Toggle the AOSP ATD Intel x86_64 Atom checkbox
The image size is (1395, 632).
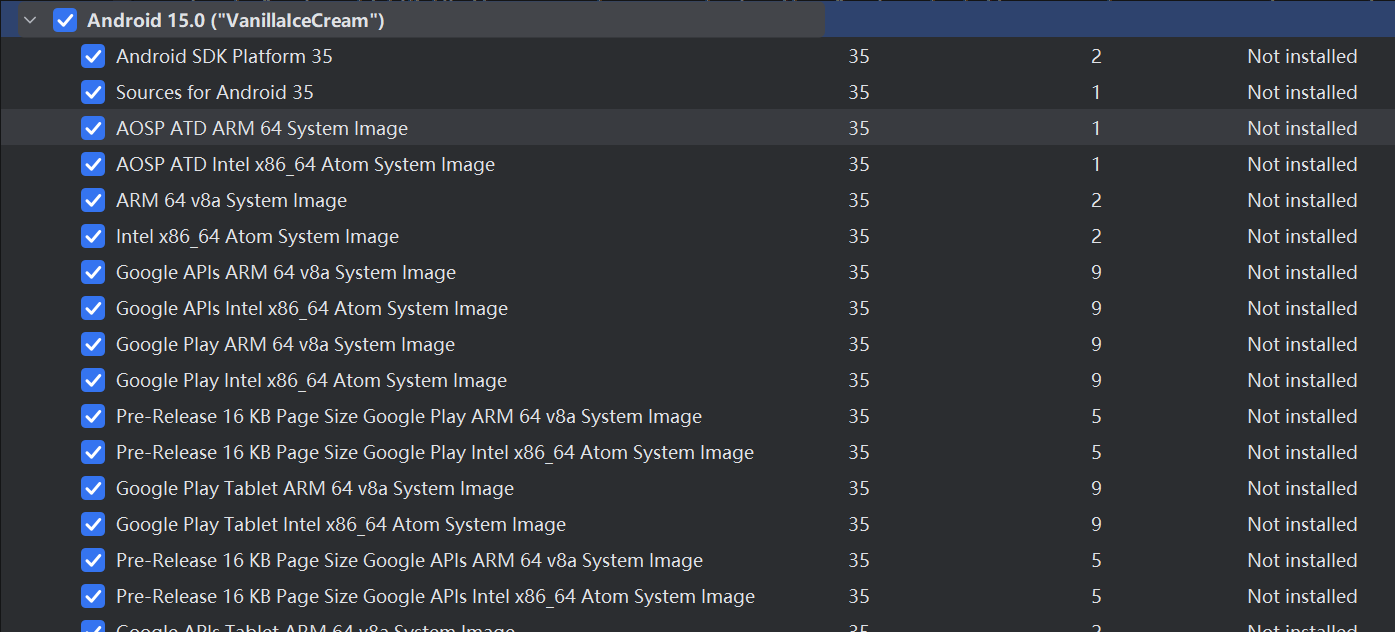click(93, 164)
